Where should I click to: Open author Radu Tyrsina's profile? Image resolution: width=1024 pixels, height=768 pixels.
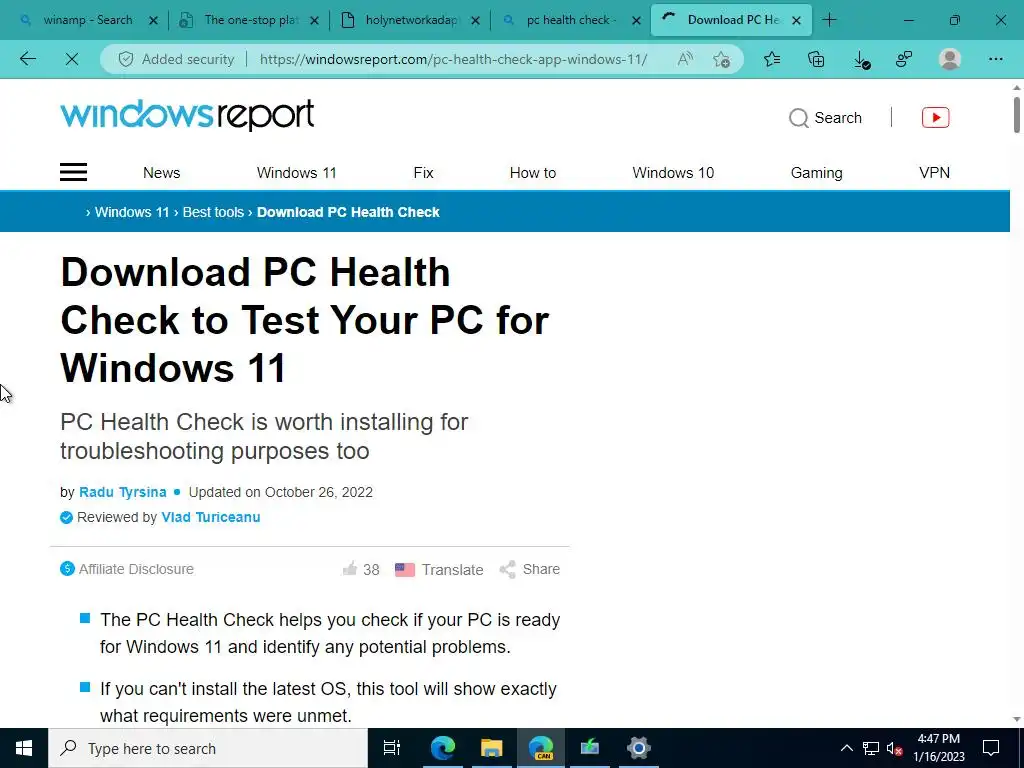pyautogui.click(x=123, y=492)
